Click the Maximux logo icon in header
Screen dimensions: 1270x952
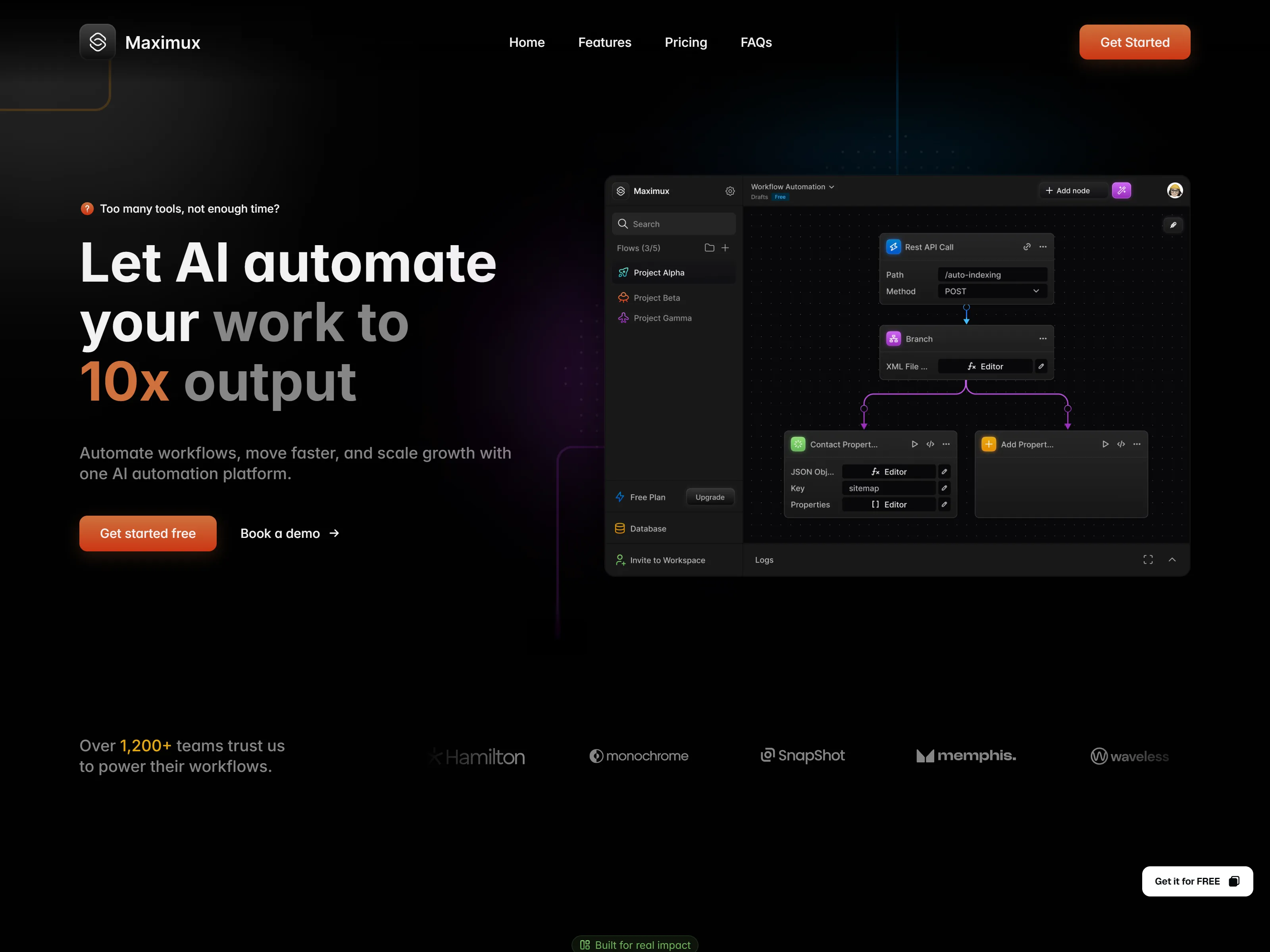98,42
